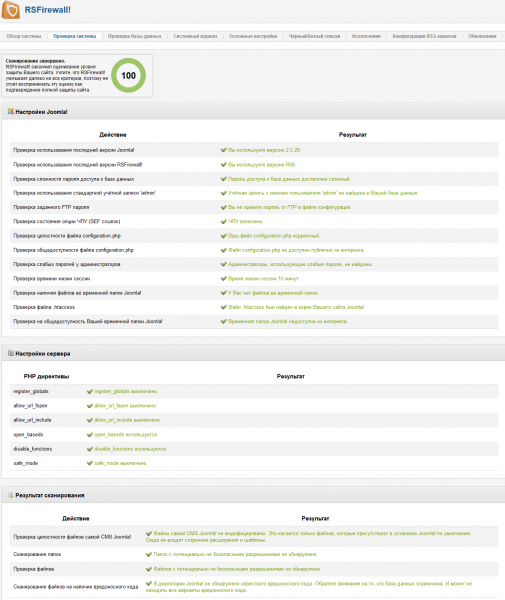Click the scan icon beside Результат сканирования header

coord(11,495)
